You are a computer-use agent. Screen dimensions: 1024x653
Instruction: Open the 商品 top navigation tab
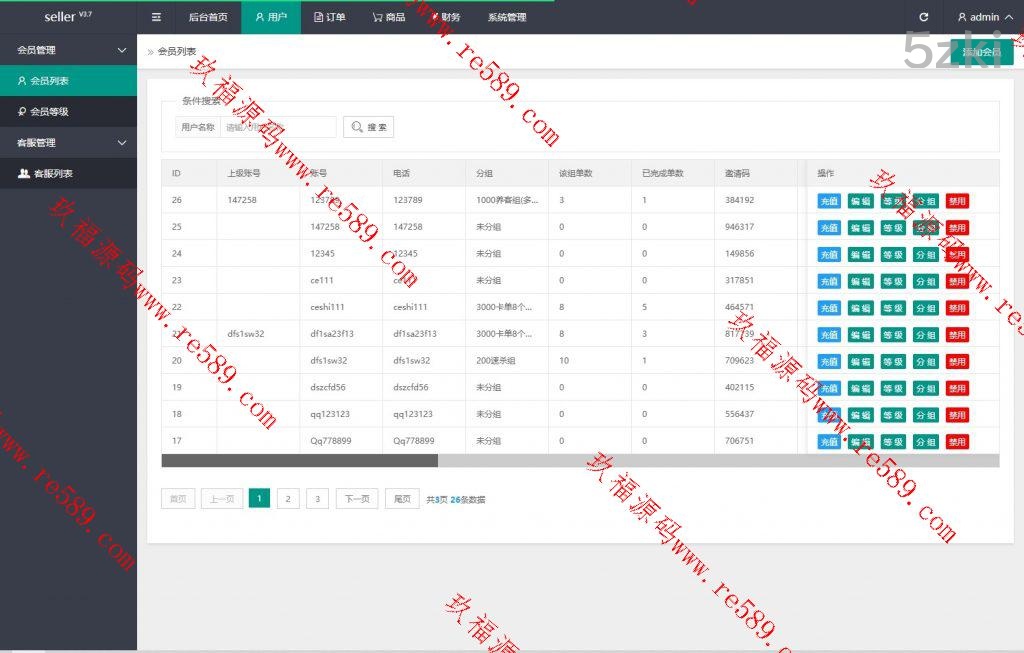click(x=388, y=17)
